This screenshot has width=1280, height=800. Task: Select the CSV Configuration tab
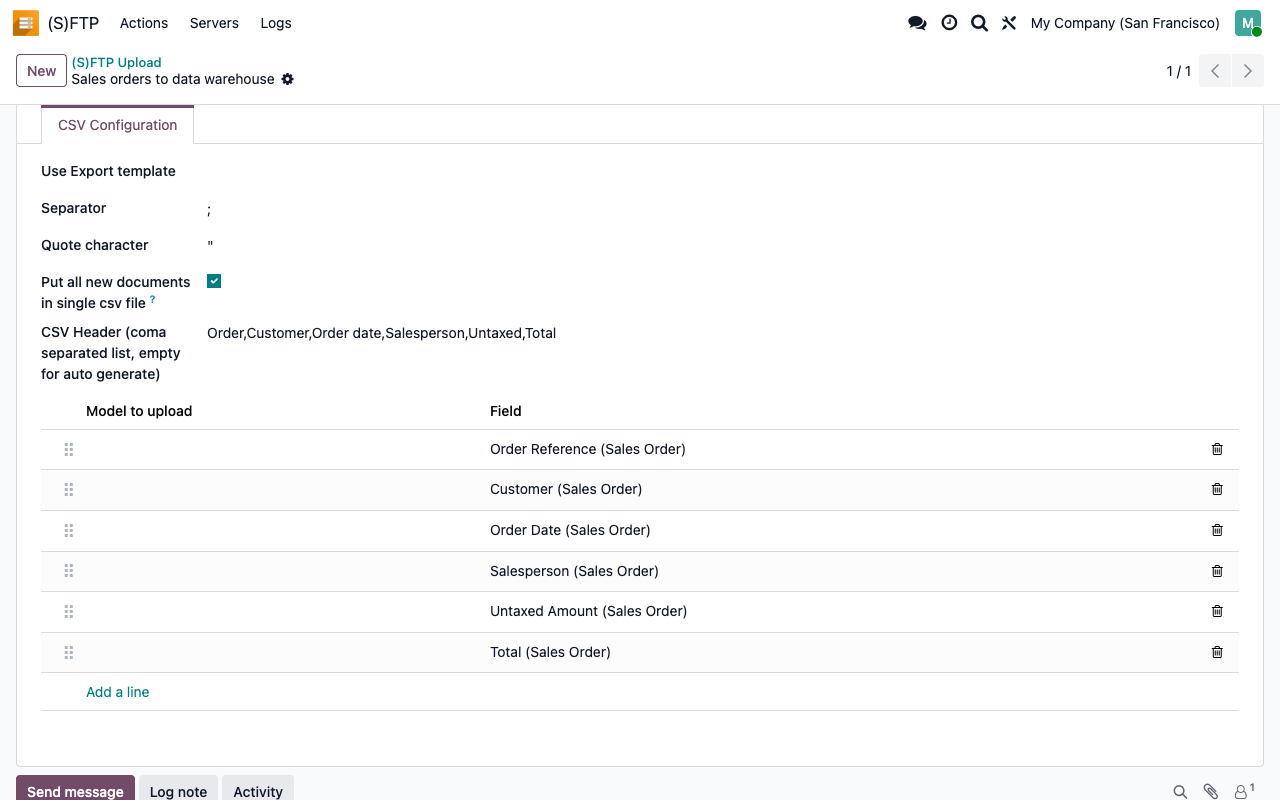pyautogui.click(x=118, y=125)
